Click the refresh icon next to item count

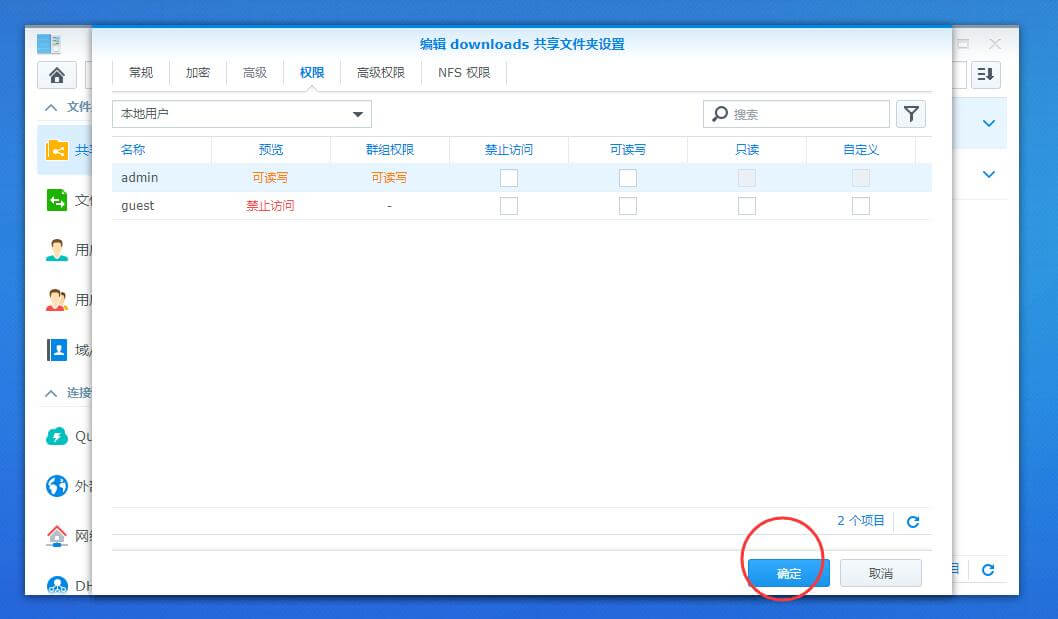tap(912, 521)
